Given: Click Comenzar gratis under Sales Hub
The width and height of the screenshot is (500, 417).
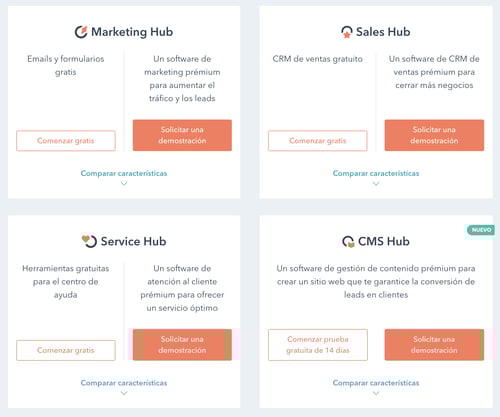Looking at the screenshot, I should [x=318, y=141].
